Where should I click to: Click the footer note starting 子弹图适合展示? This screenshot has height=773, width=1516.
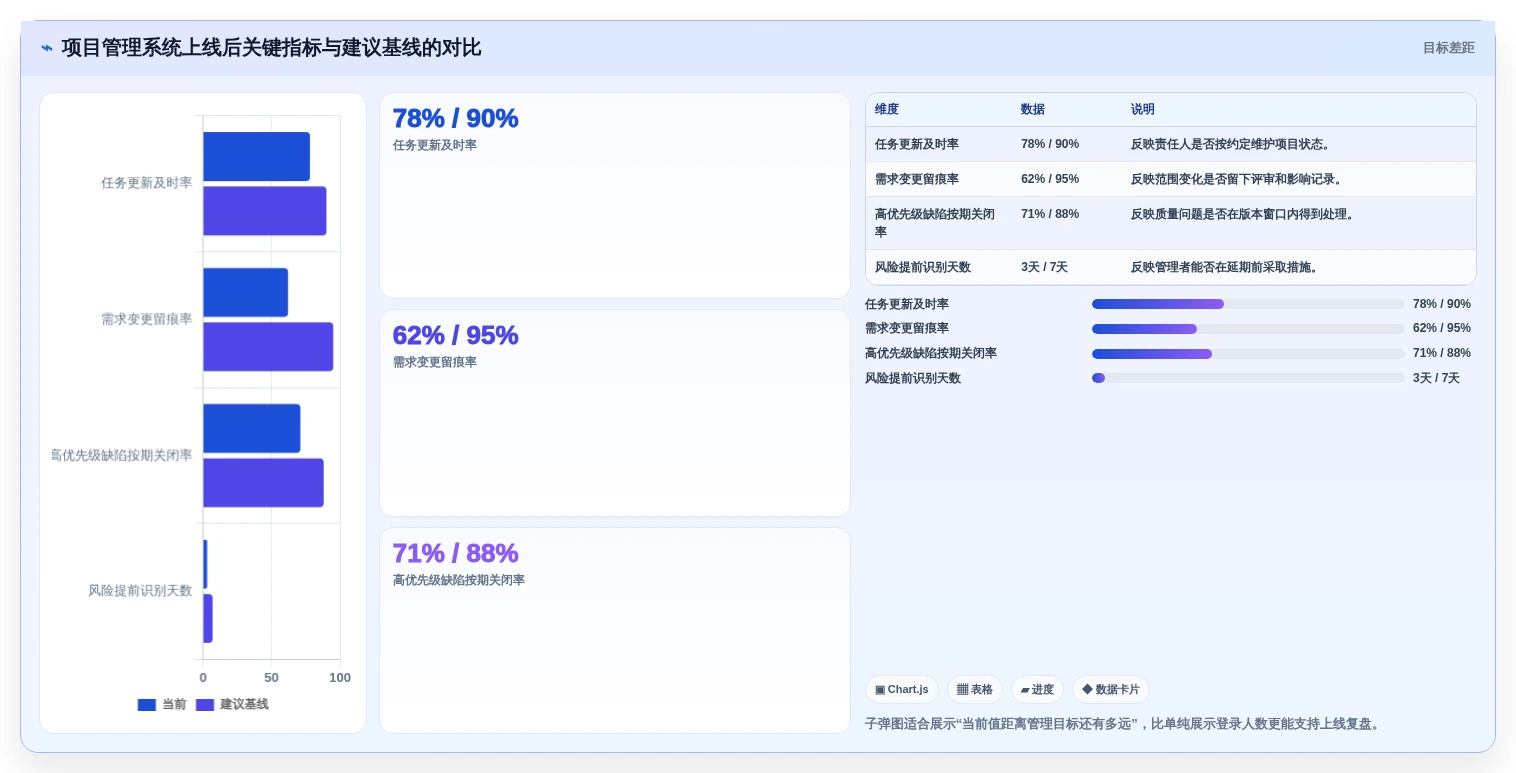coord(1124,724)
